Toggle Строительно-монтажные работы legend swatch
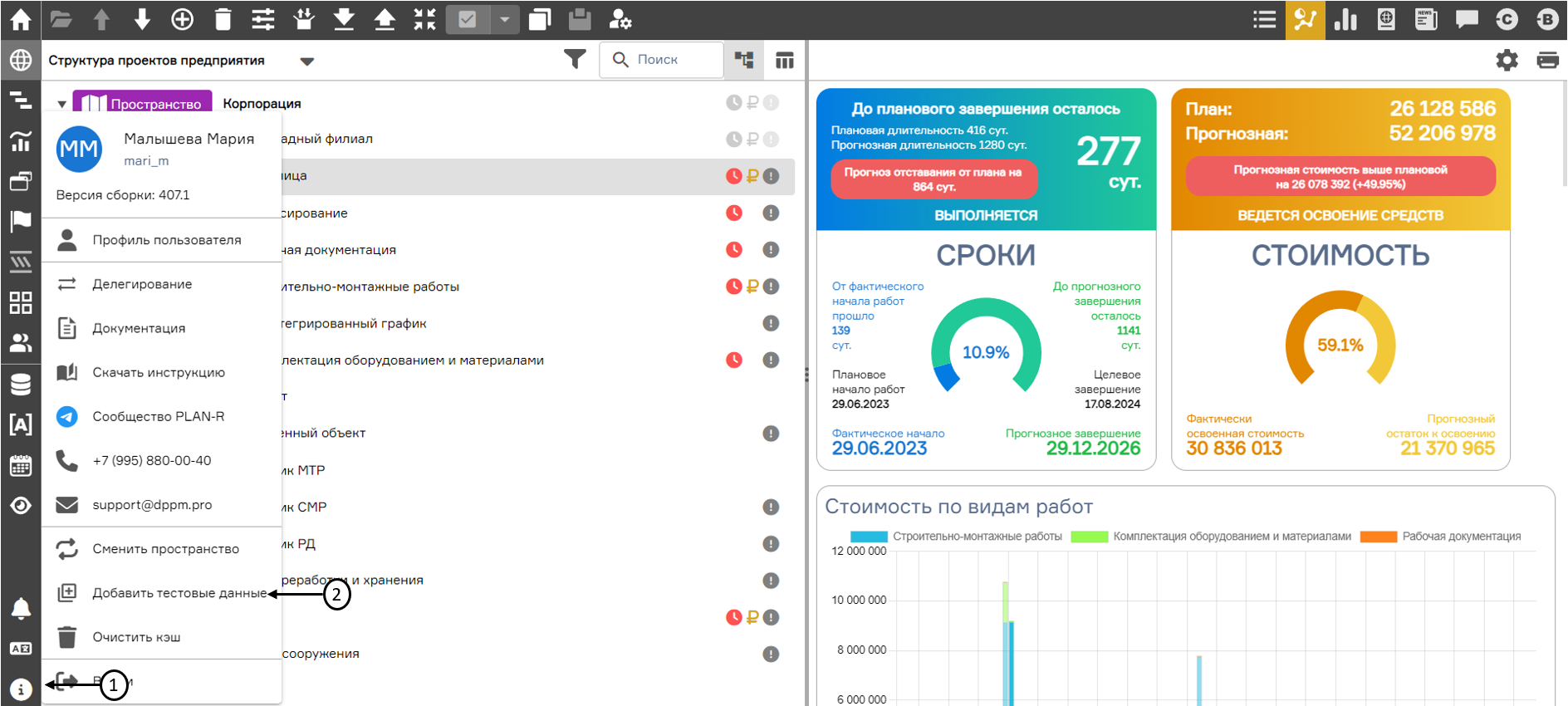1568x706 pixels. click(869, 537)
